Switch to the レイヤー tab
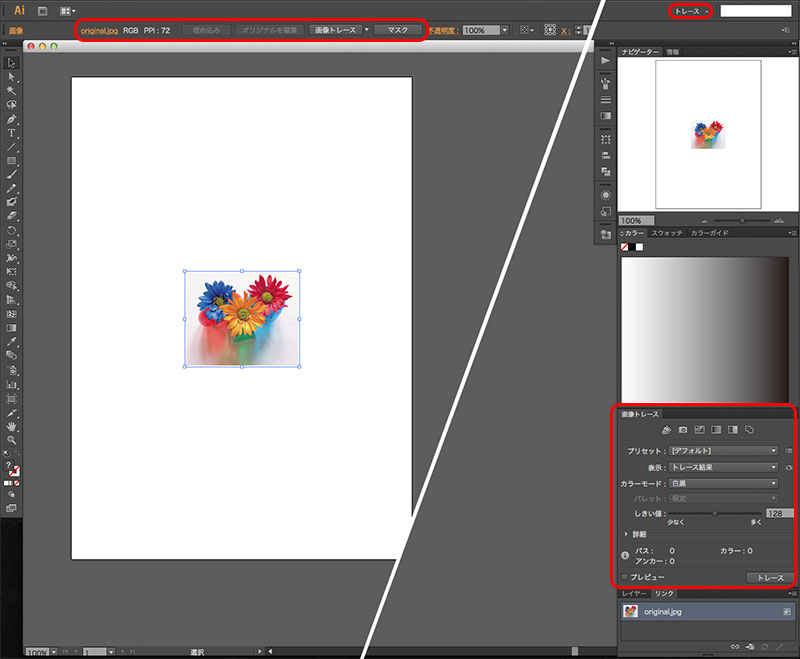 634,594
